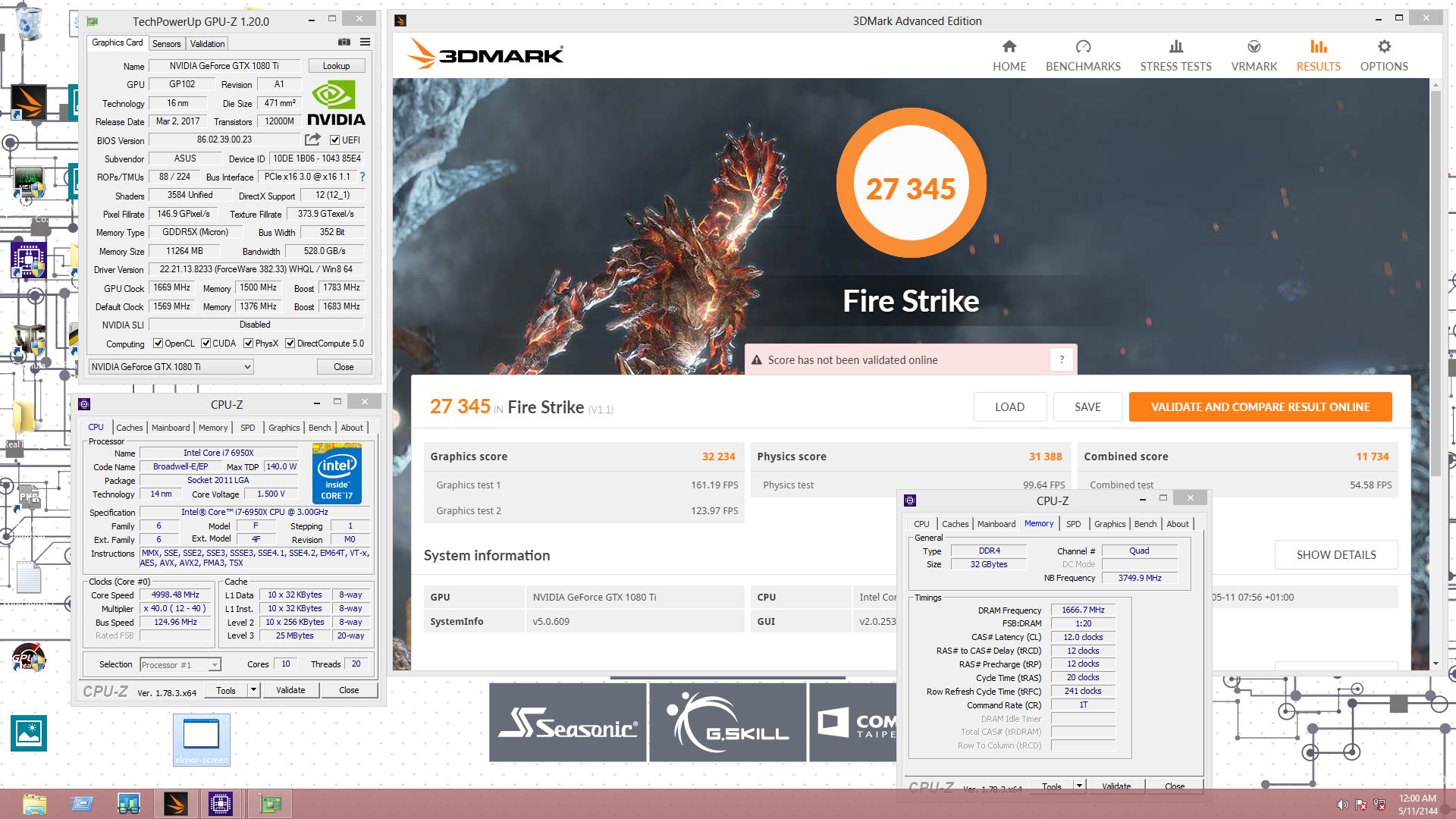Click SHOW DETAILS for system information
1456x819 pixels.
pos(1336,555)
